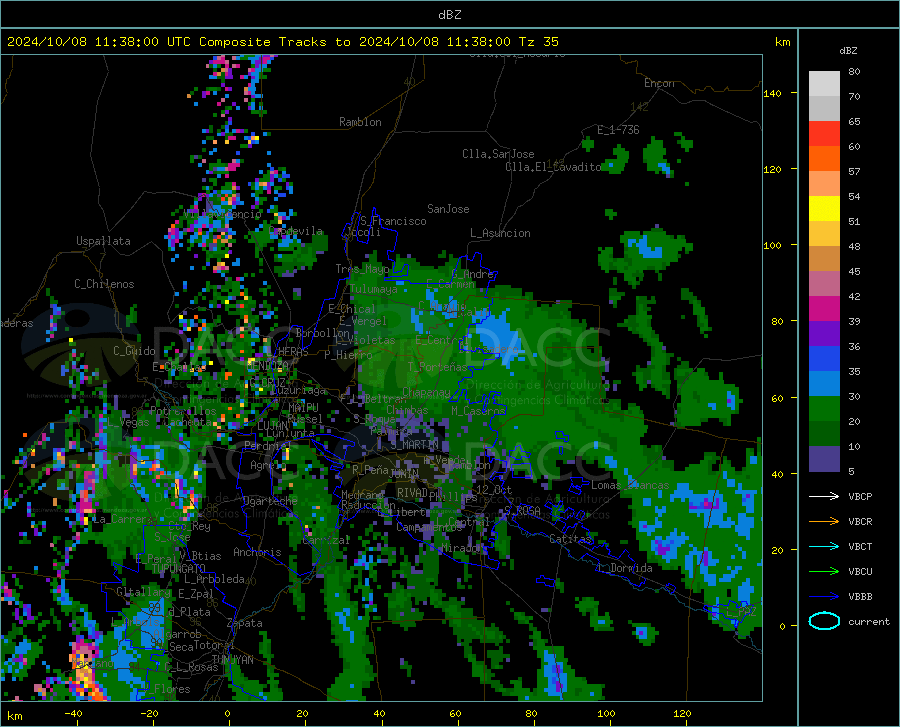This screenshot has width=900, height=727.
Task: Click the TUPUNGATO label
Action: click(x=179, y=568)
